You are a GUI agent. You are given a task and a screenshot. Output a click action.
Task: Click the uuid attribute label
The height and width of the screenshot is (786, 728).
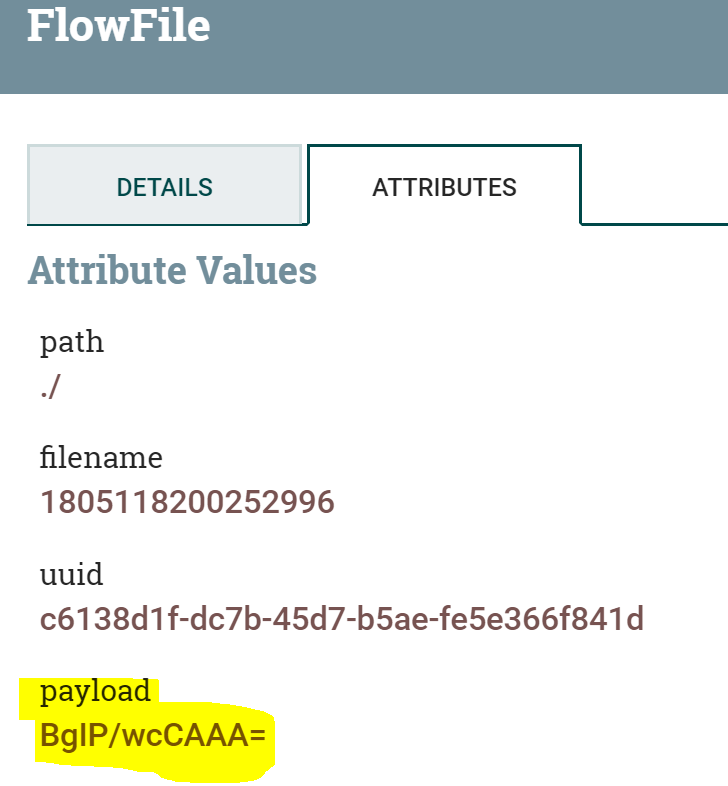click(72, 575)
